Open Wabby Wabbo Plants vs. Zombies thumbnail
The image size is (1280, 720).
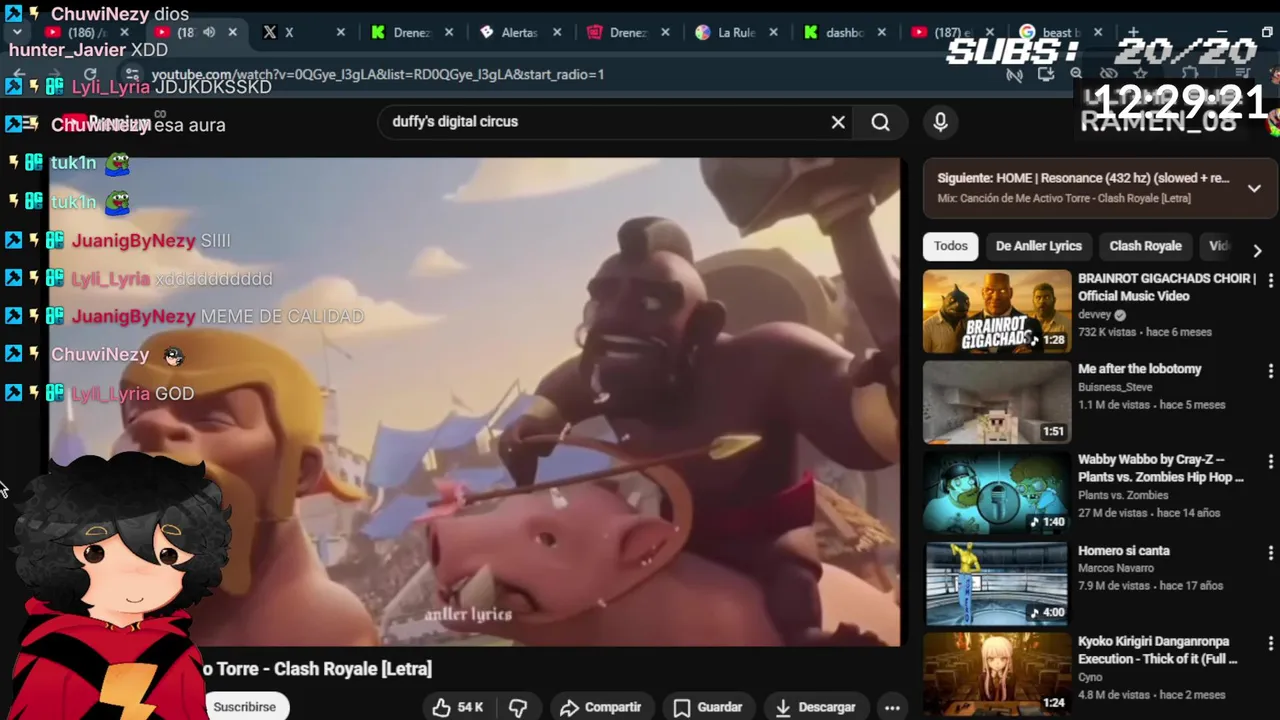coord(997,493)
